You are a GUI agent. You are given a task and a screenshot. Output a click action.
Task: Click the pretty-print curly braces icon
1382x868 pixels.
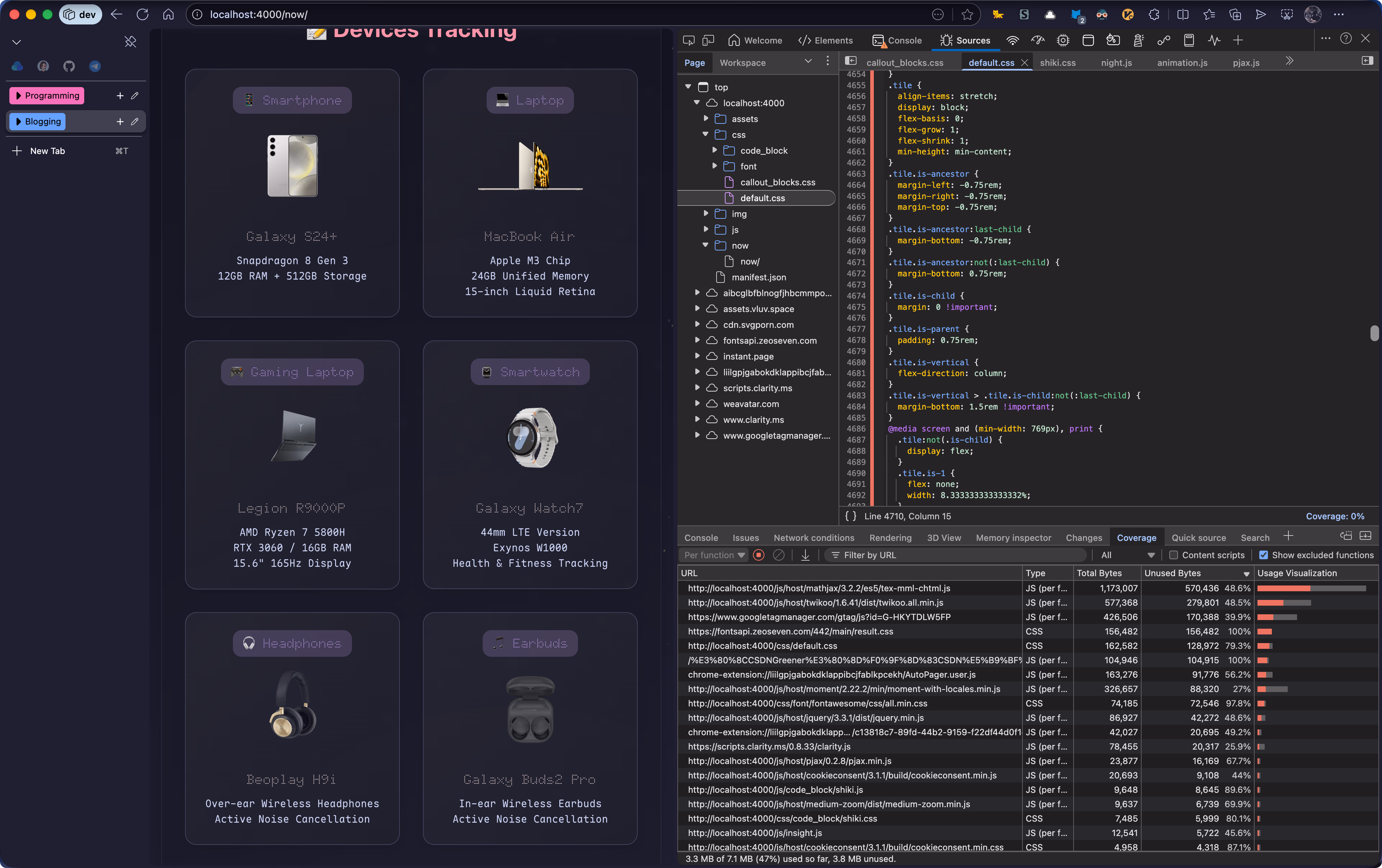click(x=850, y=516)
